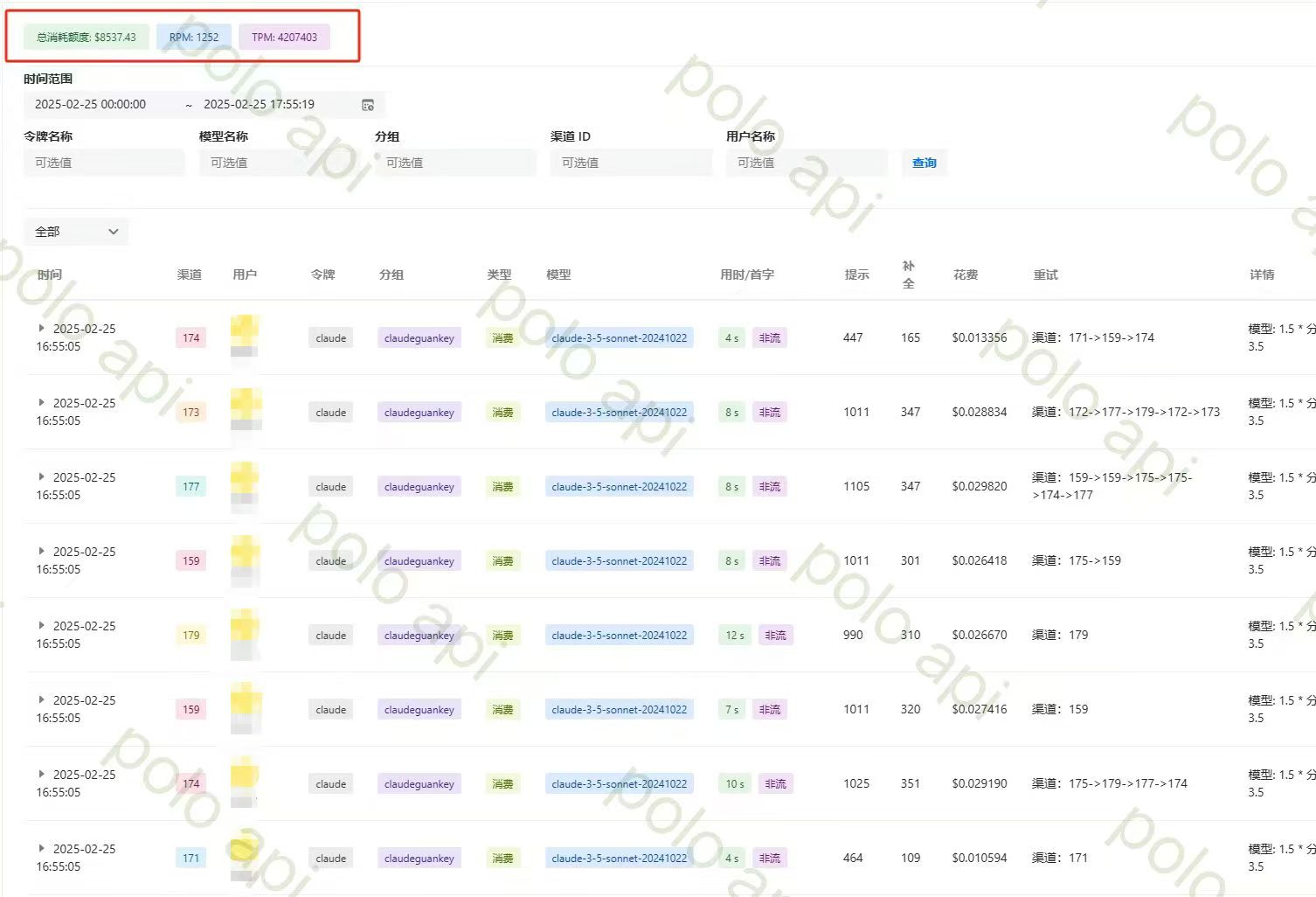Click the completion value 109
This screenshot has height=897, width=1316.
[x=911, y=858]
